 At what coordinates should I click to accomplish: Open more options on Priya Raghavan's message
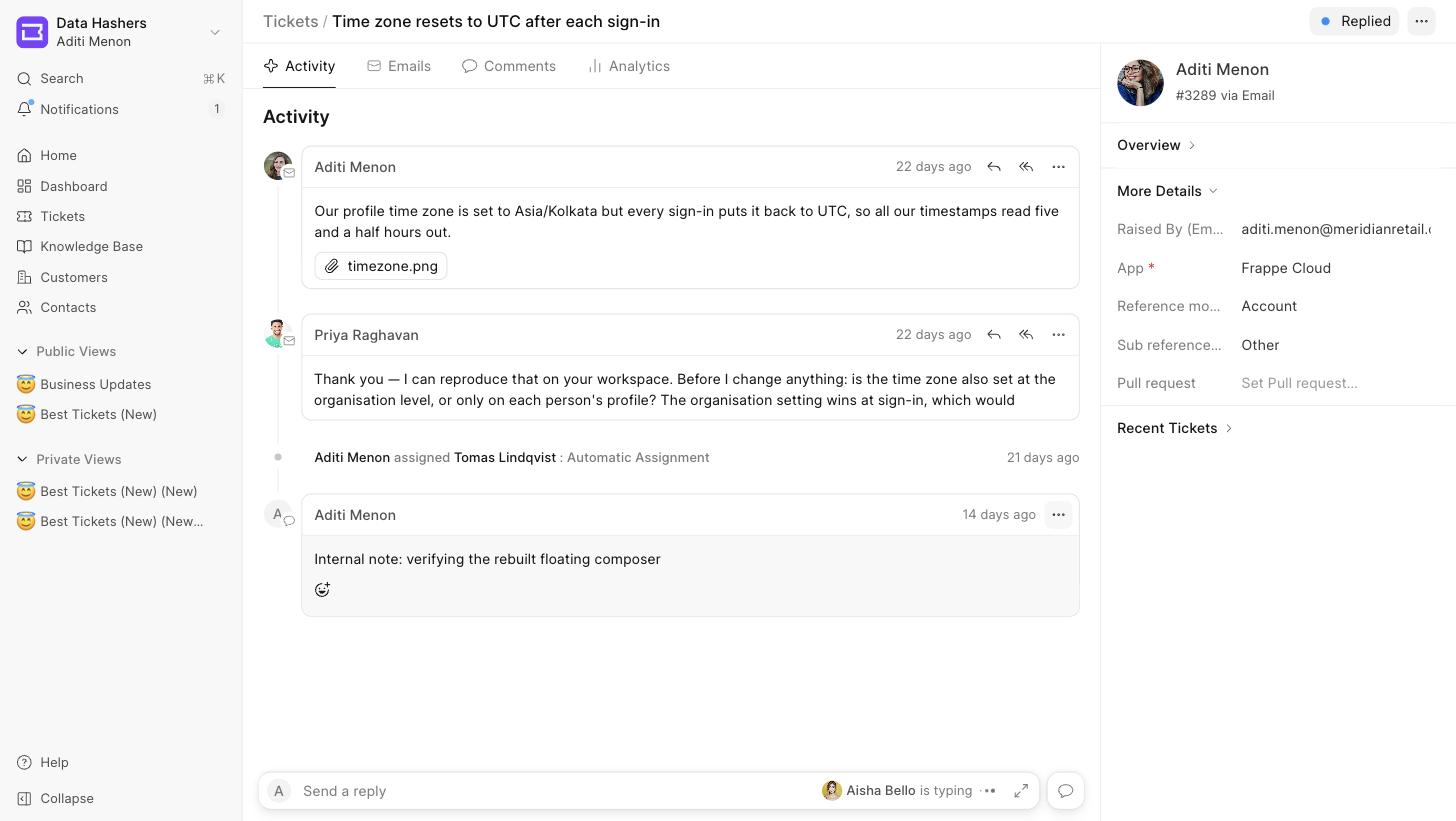pyautogui.click(x=1058, y=335)
